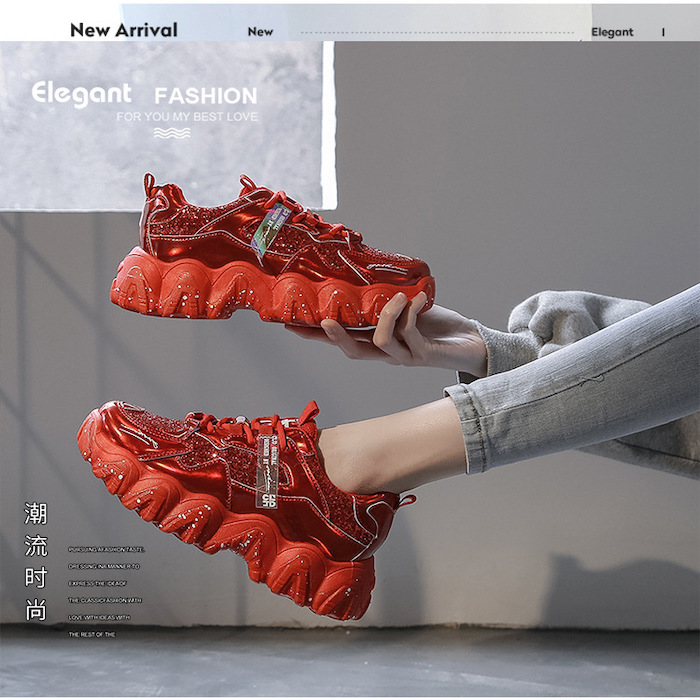Click the "Elegant" label at top right
700x700 pixels.
coord(612,32)
